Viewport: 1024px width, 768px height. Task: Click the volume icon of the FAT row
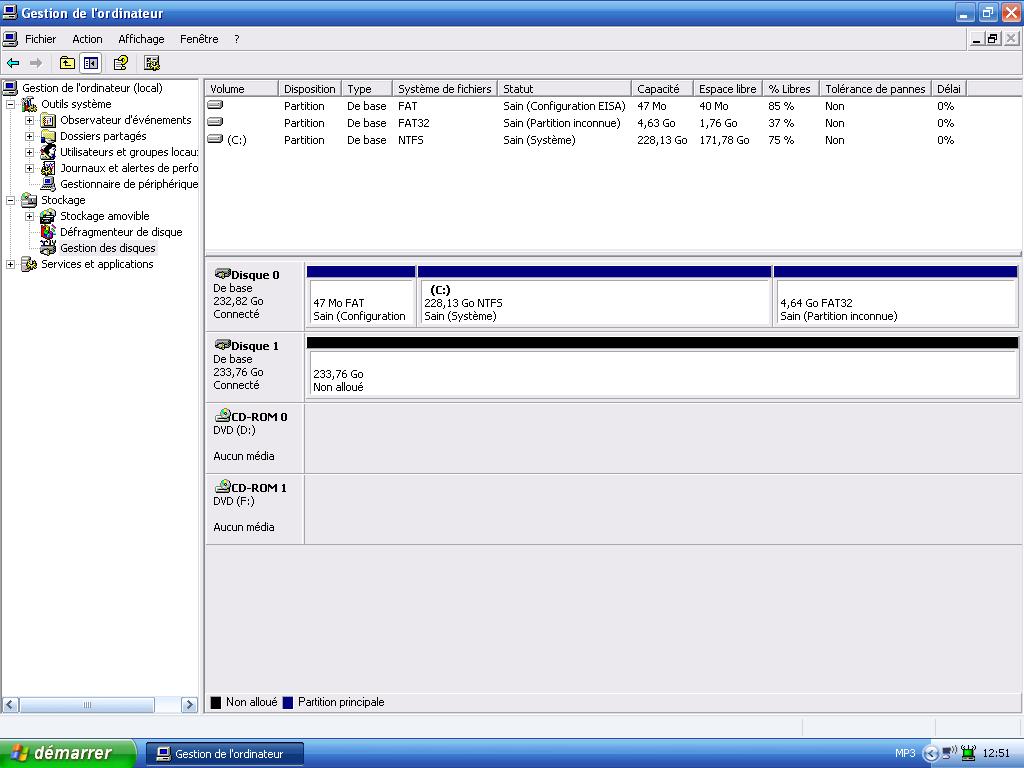click(215, 105)
